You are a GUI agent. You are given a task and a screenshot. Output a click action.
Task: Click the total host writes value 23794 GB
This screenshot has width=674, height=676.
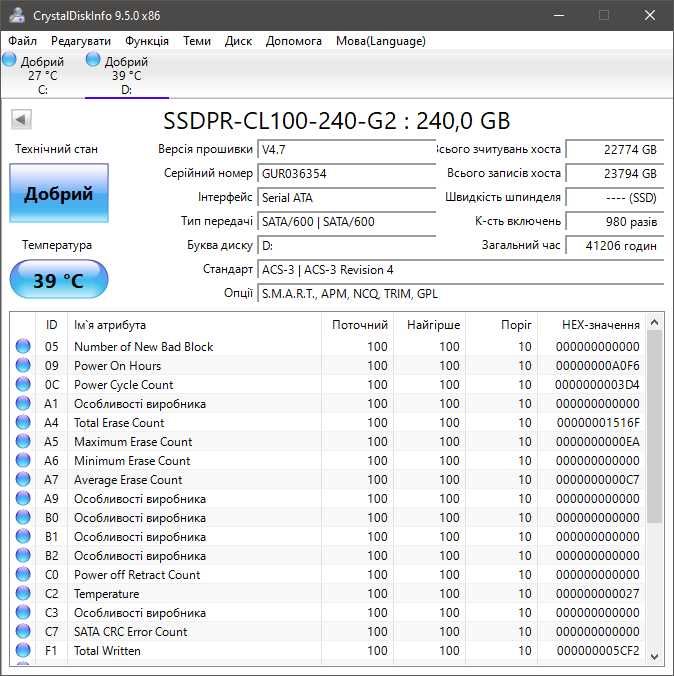pos(614,174)
